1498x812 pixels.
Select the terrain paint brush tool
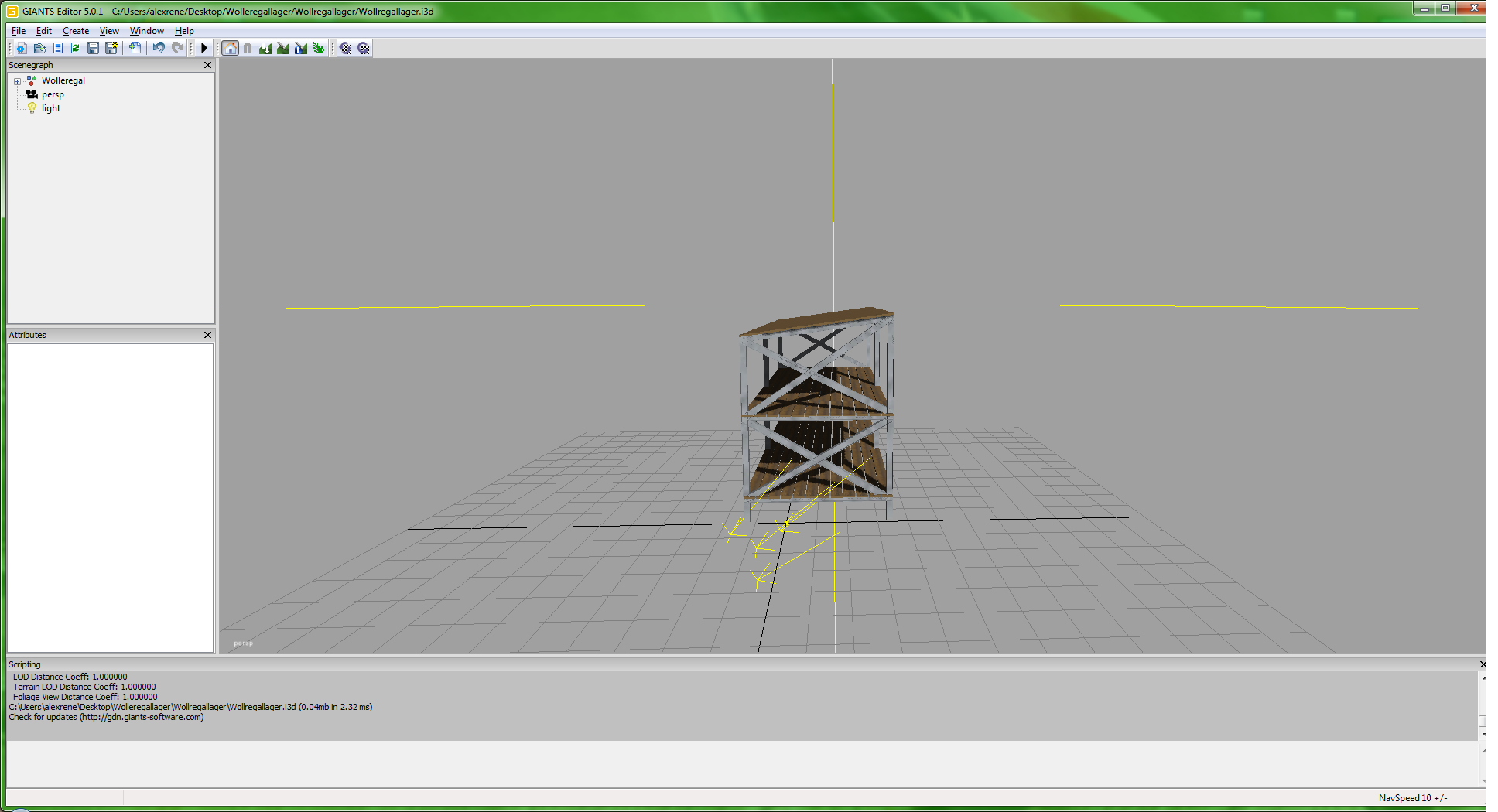tap(283, 48)
